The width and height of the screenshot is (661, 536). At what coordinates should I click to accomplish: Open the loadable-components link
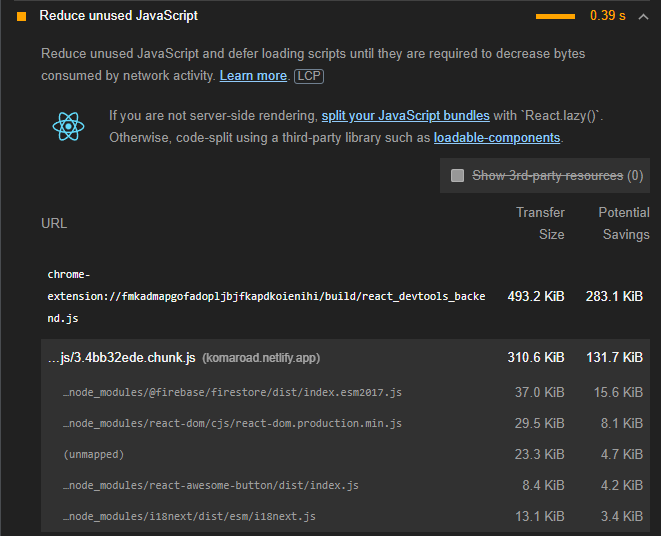[497, 138]
